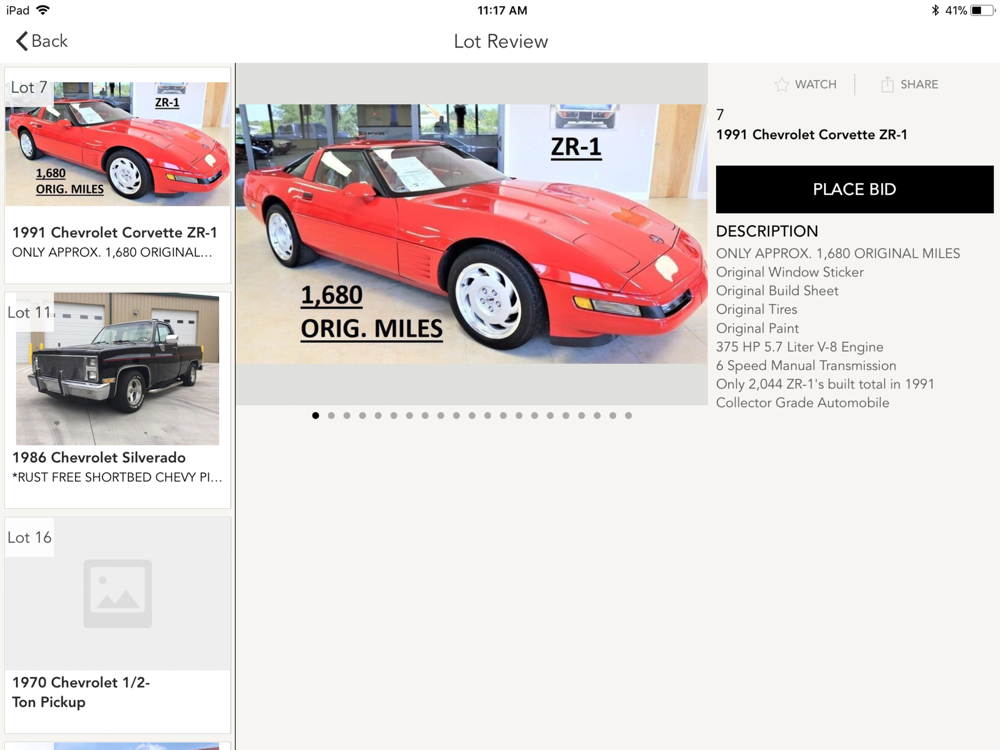Click the 'Collector Grade Automobile' line

802,402
